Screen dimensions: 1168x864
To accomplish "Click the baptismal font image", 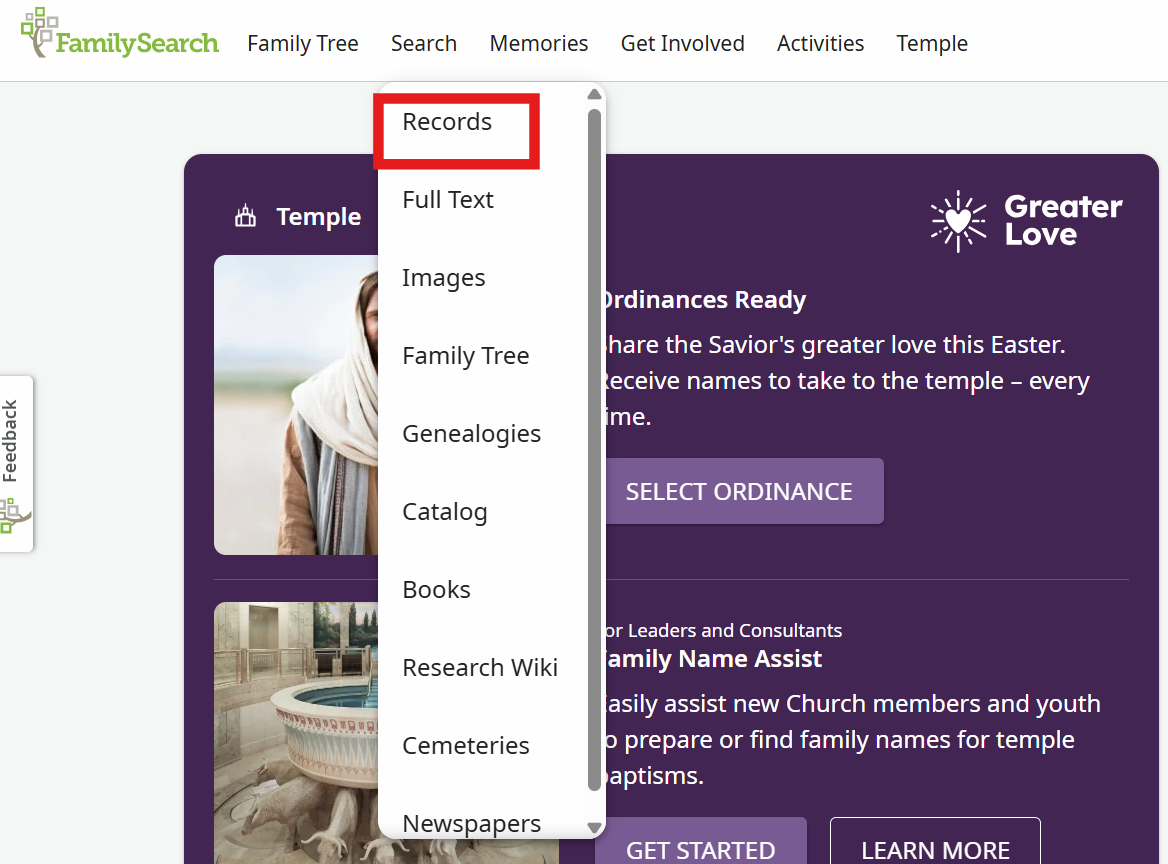I will pos(296,733).
